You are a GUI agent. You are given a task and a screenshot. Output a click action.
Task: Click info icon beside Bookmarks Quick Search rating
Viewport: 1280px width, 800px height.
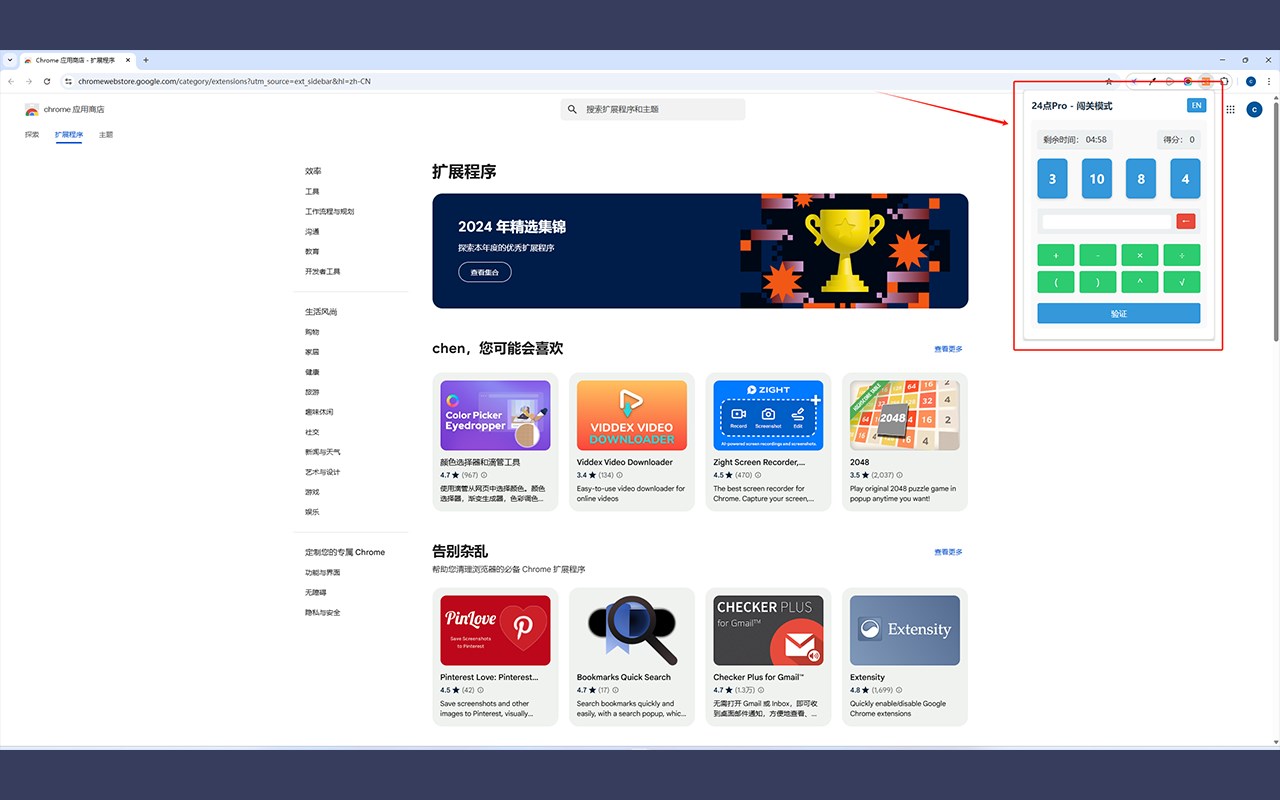coord(615,690)
